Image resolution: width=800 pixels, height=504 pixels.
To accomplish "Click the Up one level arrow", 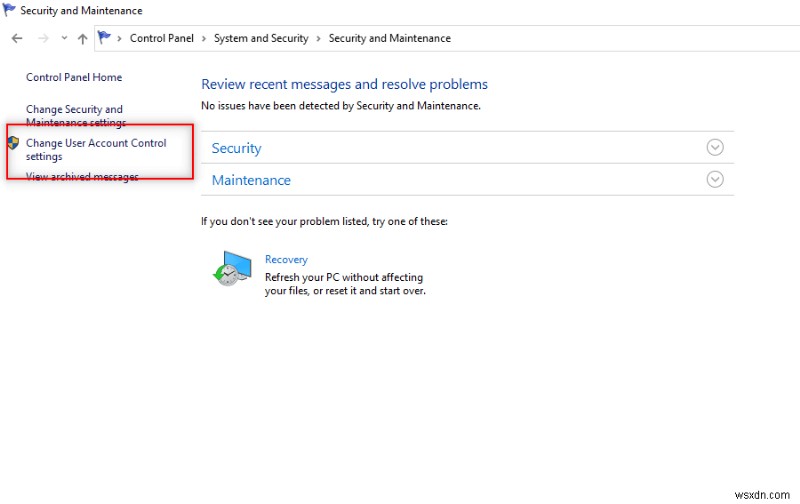I will pyautogui.click(x=82, y=38).
